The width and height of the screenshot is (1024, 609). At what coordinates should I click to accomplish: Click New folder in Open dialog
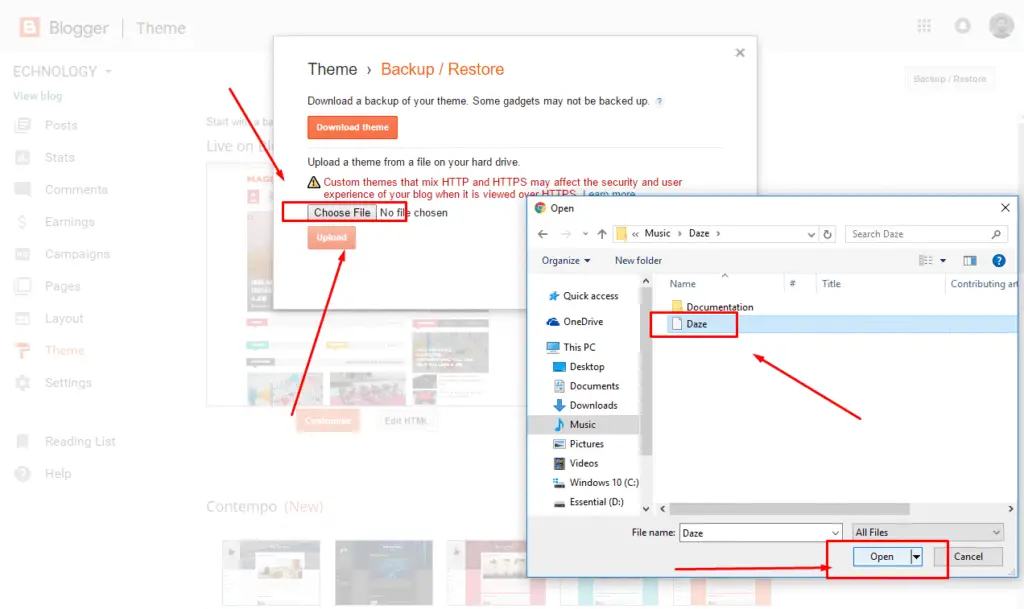click(x=638, y=260)
